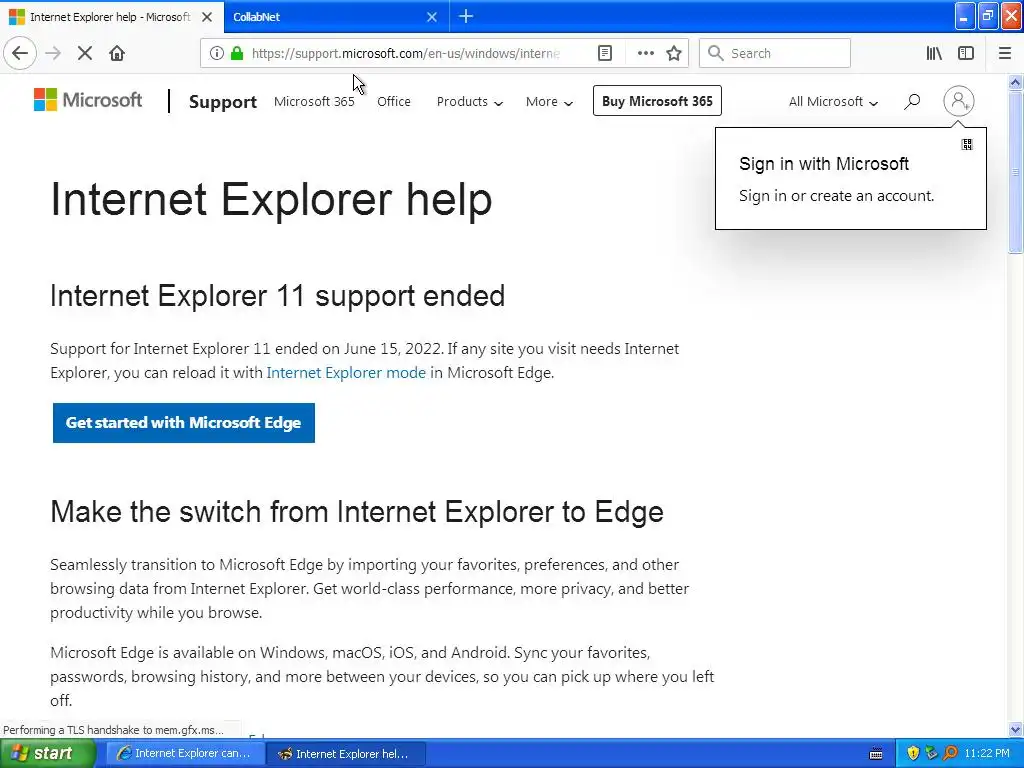Expand the More dropdown menu

(549, 102)
